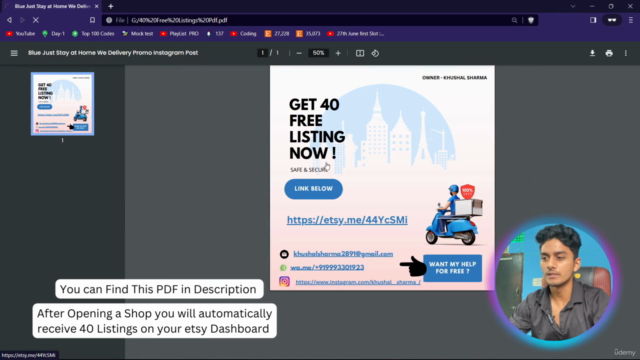Toggle the browser sidebar panel icon

tap(593, 20)
